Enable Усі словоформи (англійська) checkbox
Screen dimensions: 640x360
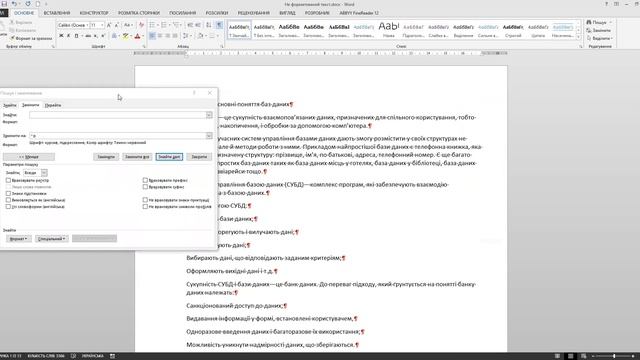(8, 207)
